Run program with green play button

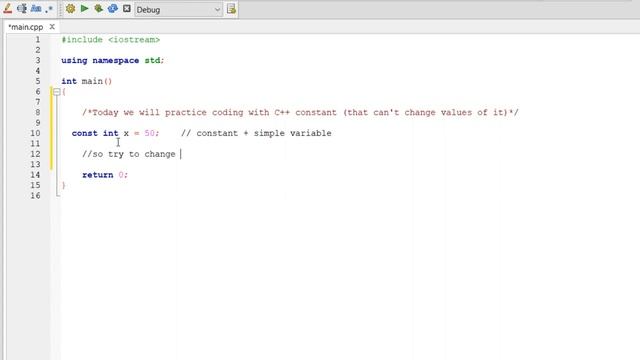(x=84, y=9)
